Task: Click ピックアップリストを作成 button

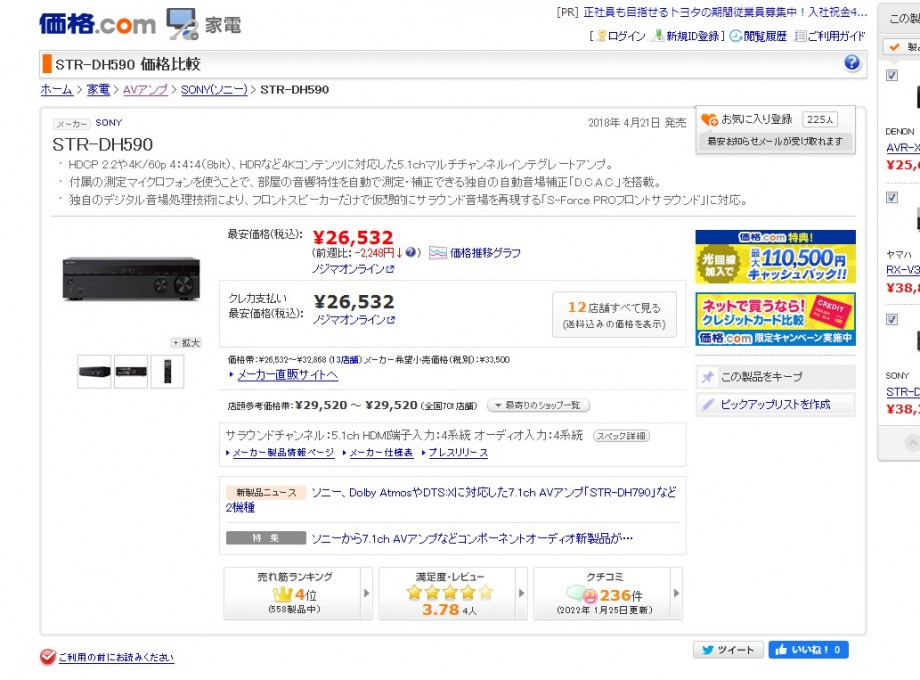Action: click(775, 404)
